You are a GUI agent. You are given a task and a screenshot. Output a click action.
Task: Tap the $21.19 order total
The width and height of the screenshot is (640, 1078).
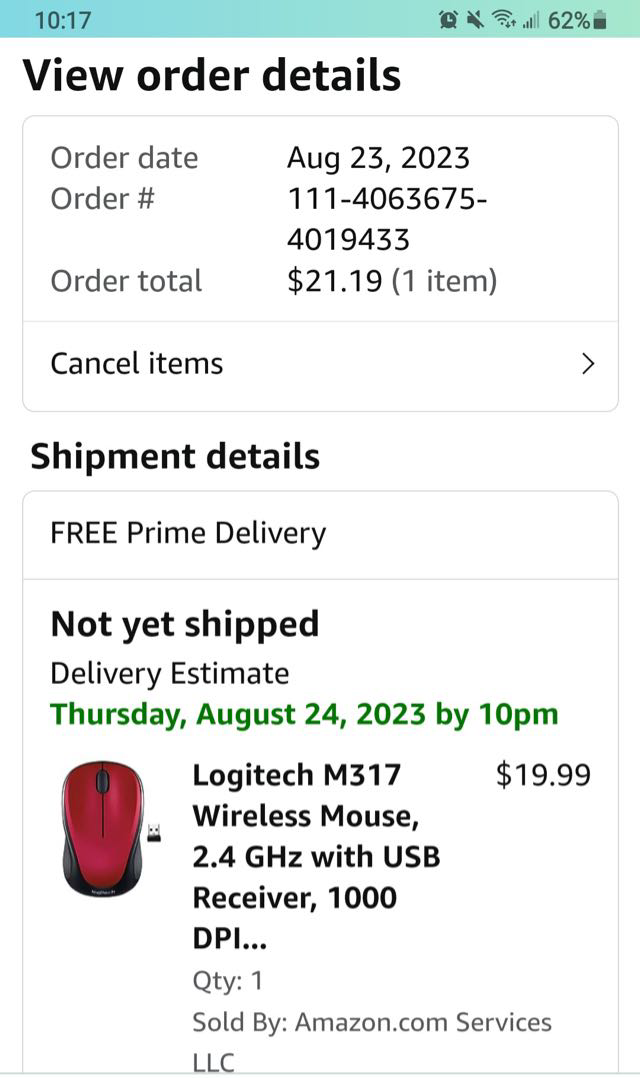tap(334, 281)
